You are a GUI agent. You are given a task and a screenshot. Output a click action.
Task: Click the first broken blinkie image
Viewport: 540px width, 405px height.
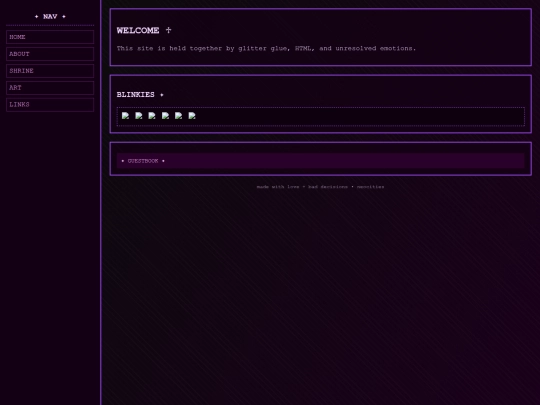click(125, 116)
